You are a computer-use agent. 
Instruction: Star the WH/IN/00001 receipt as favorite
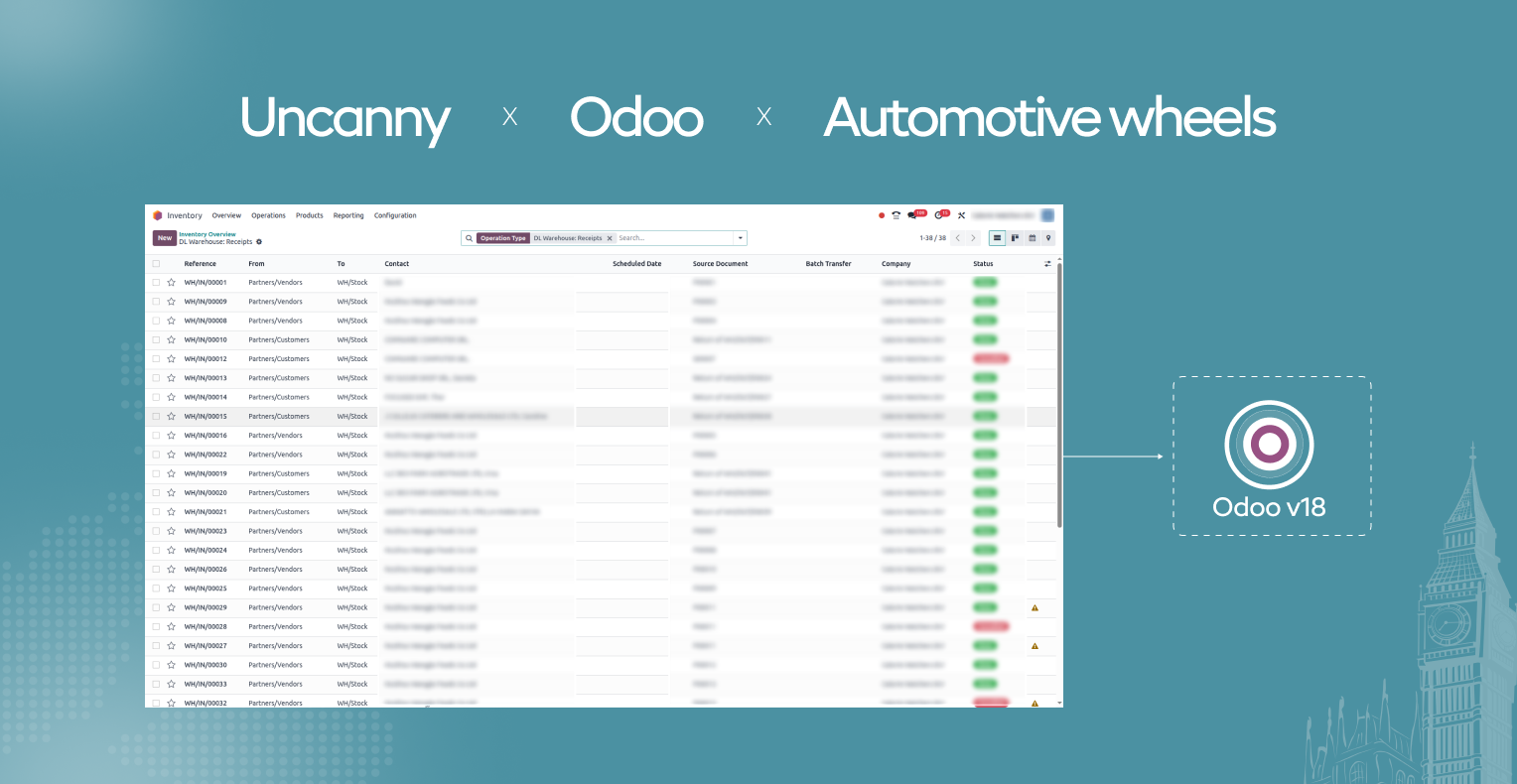click(172, 283)
